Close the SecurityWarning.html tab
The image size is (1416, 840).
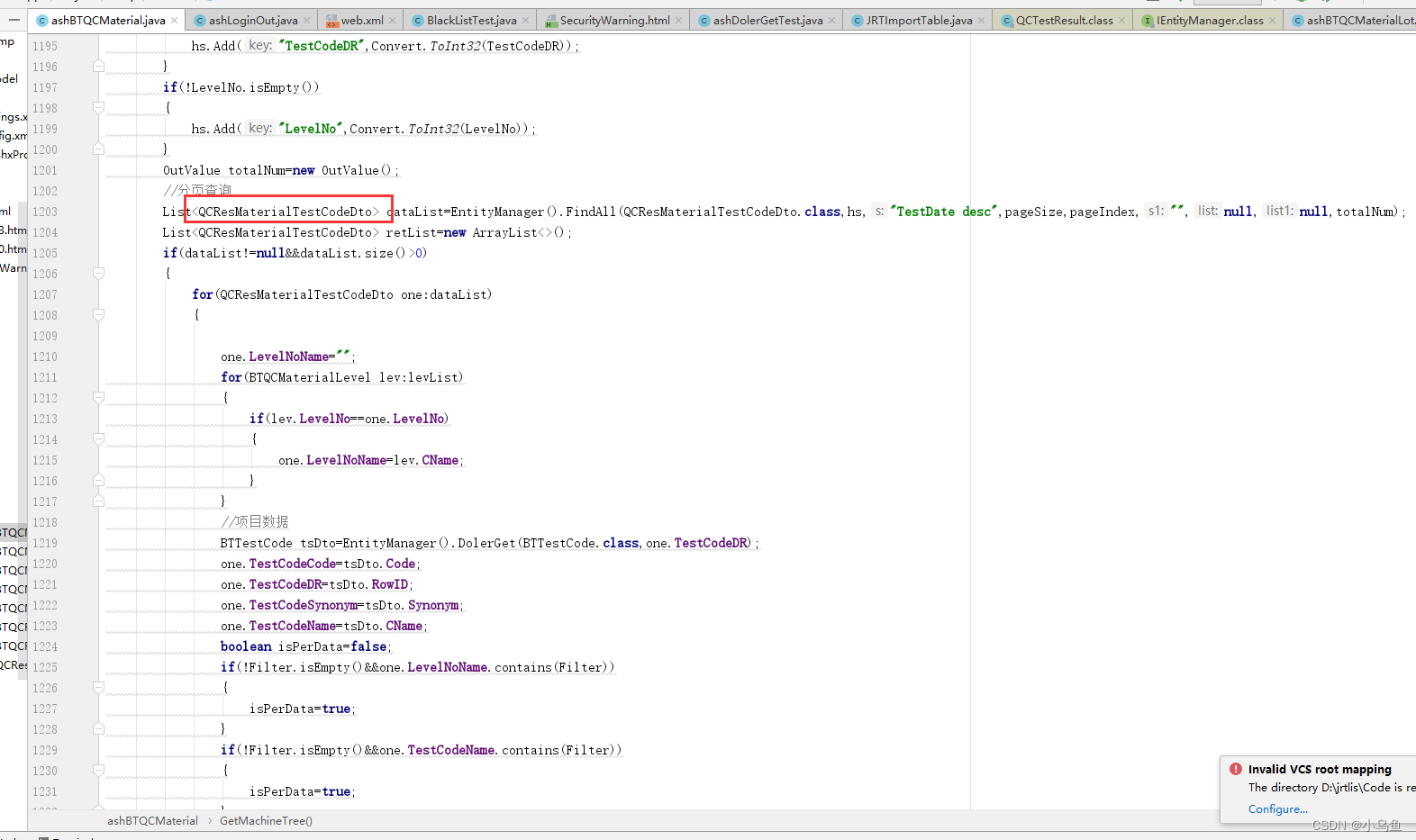[x=679, y=20]
